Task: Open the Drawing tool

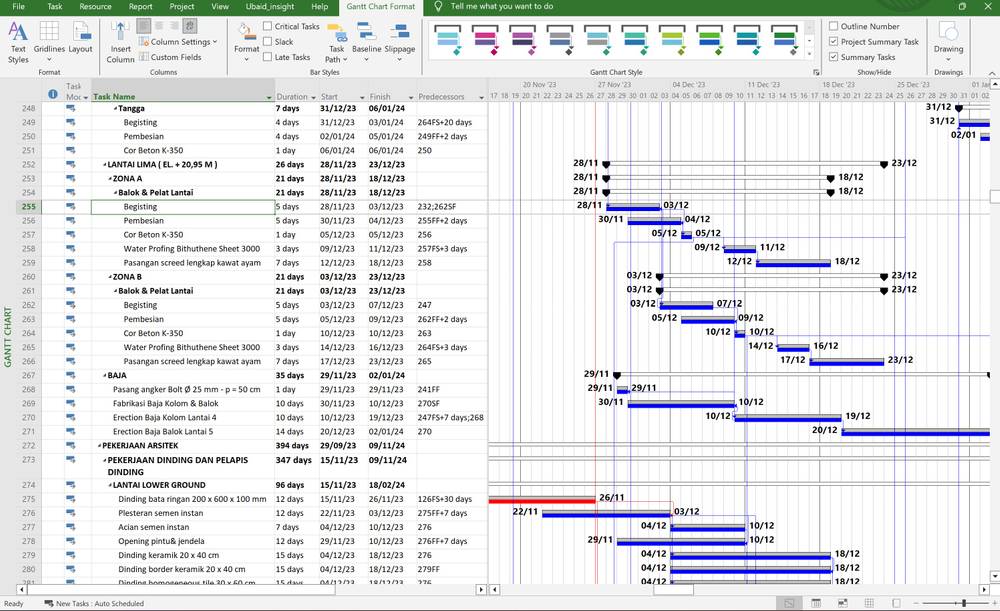Action: coord(948,40)
